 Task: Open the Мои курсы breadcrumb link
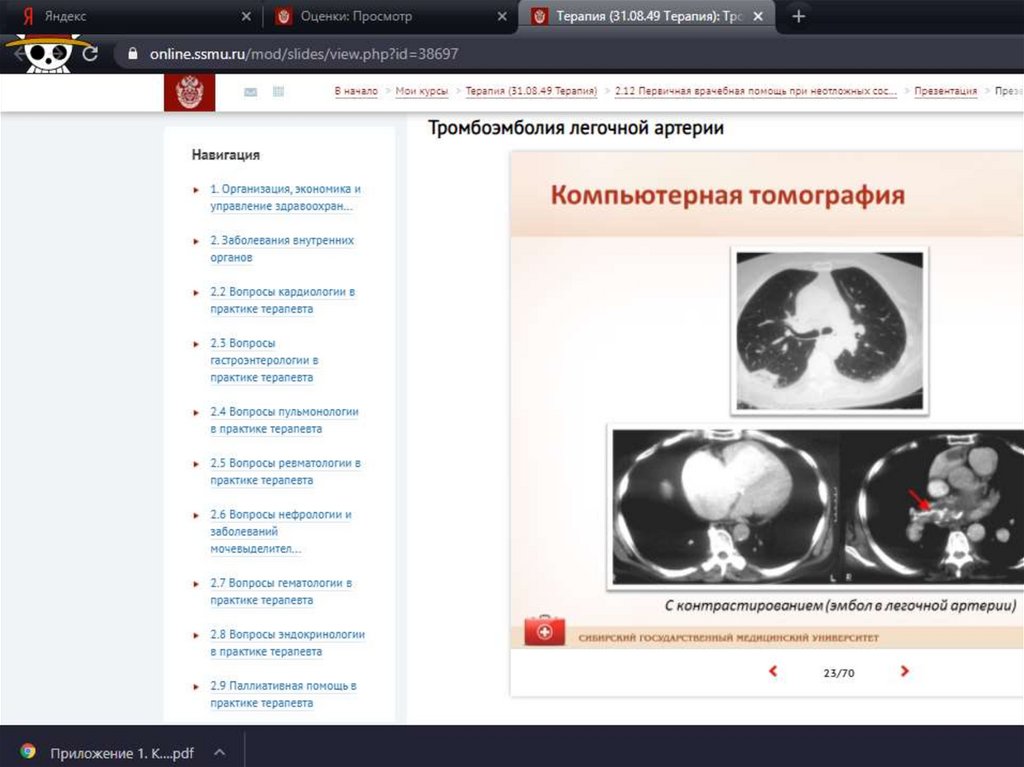point(421,91)
